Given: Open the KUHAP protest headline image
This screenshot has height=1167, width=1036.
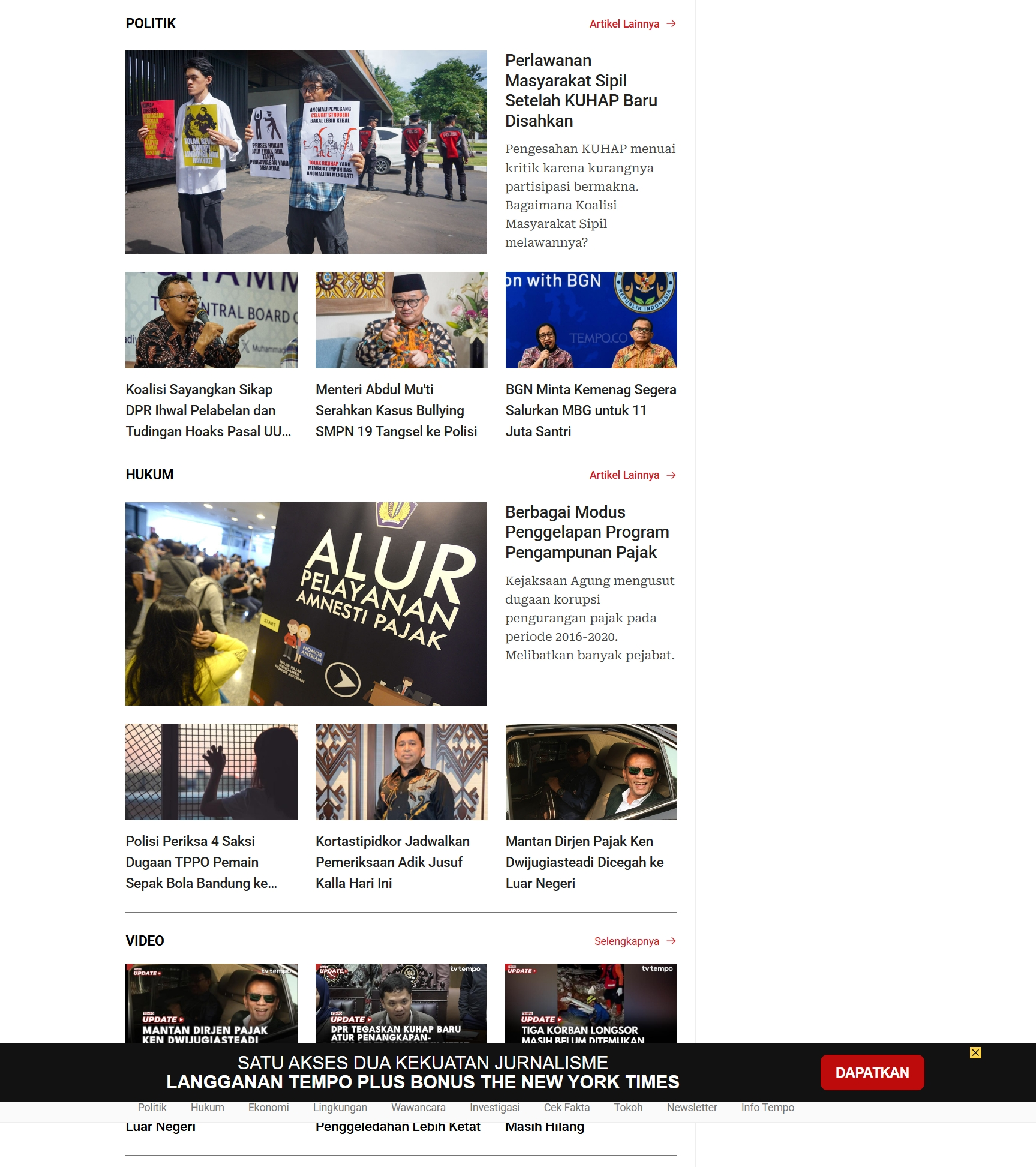Looking at the screenshot, I should point(306,152).
